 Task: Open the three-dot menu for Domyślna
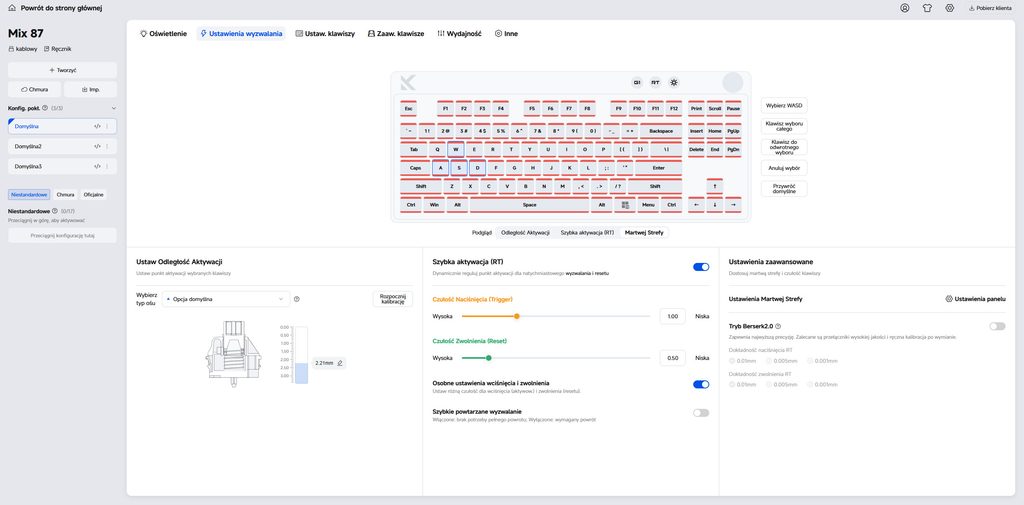(x=107, y=126)
